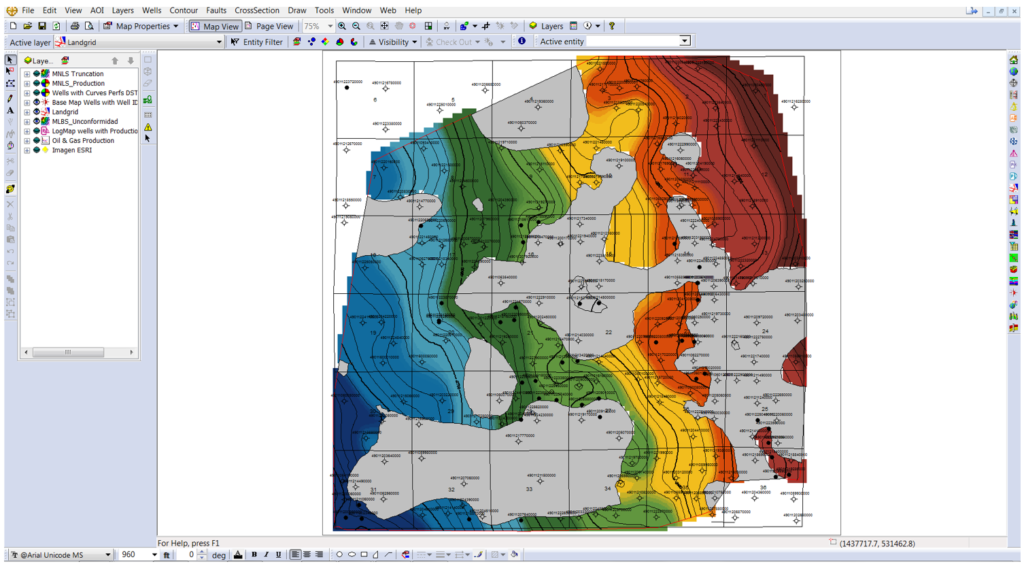
Task: Move layer up with arrow icon
Action: coord(115,61)
